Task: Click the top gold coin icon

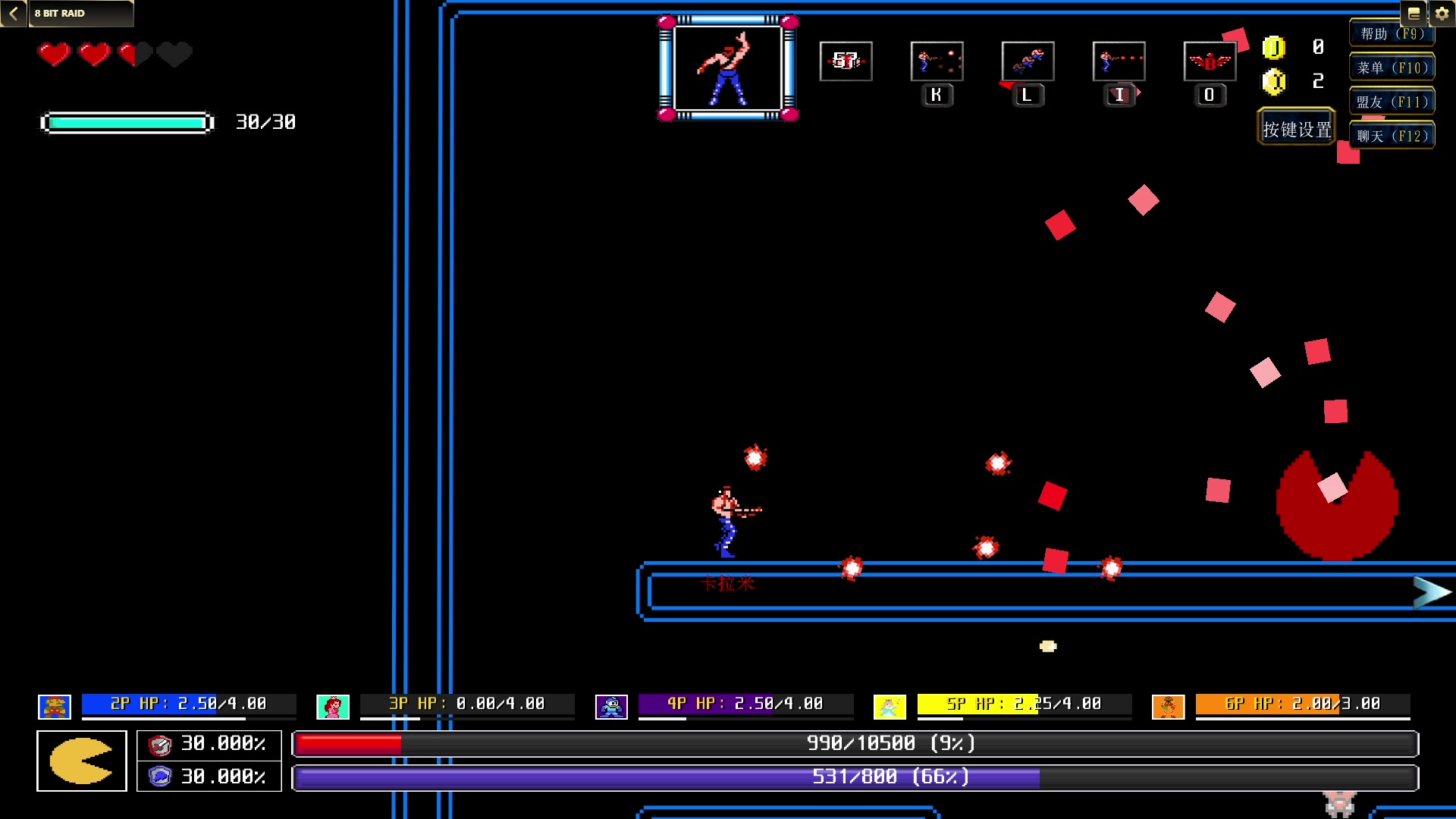Action: tap(1274, 48)
